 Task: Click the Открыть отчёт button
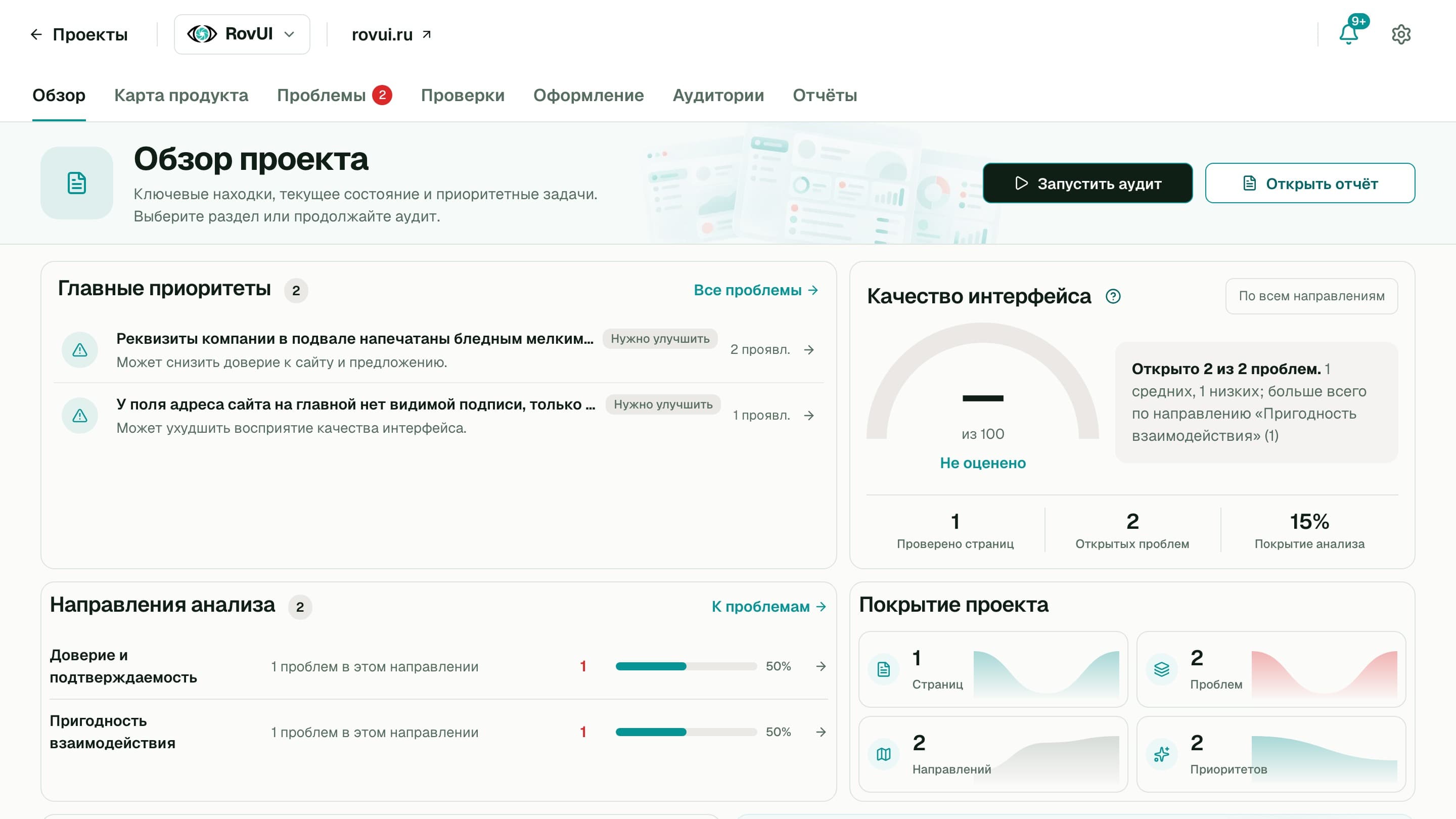[x=1309, y=183]
